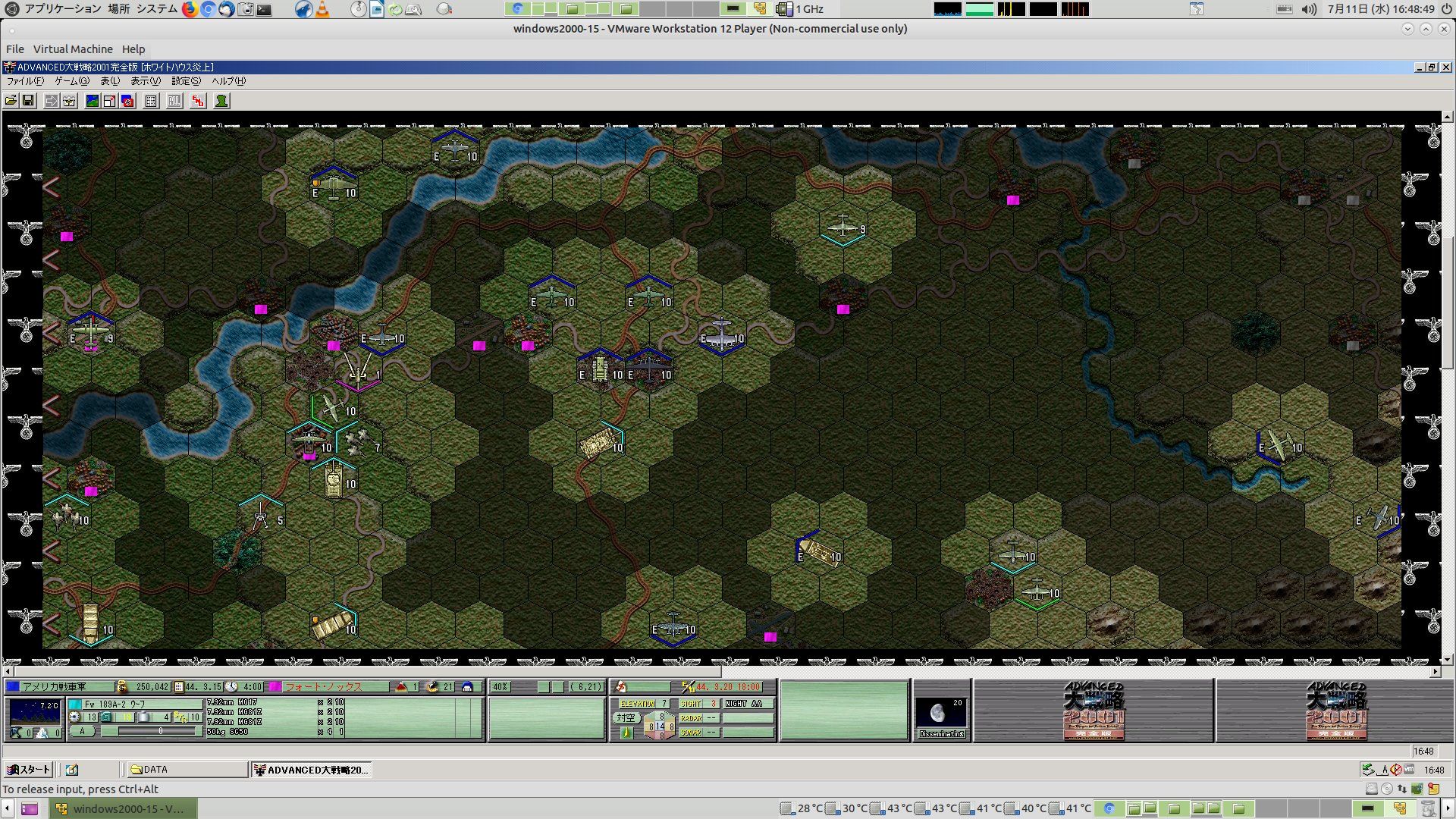Click the open file toolbar icon
Viewport: 1456px width, 819px height.
pyautogui.click(x=11, y=101)
